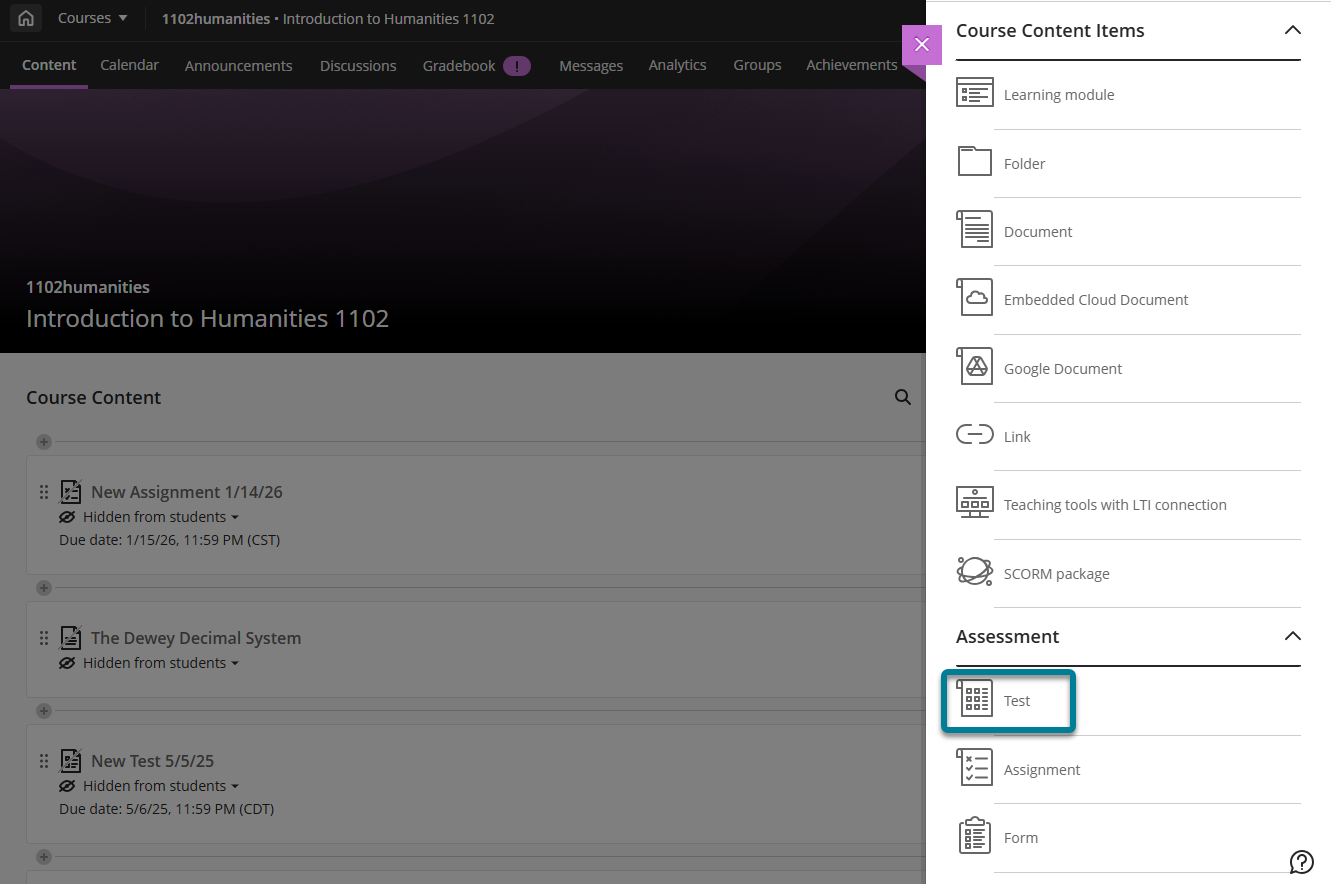Collapse the Assessment section
Image resolution: width=1331 pixels, height=884 pixels.
pos(1293,636)
